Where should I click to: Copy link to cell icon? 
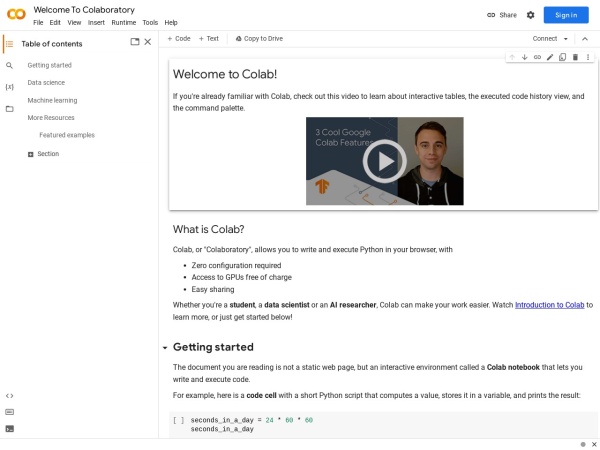537,57
